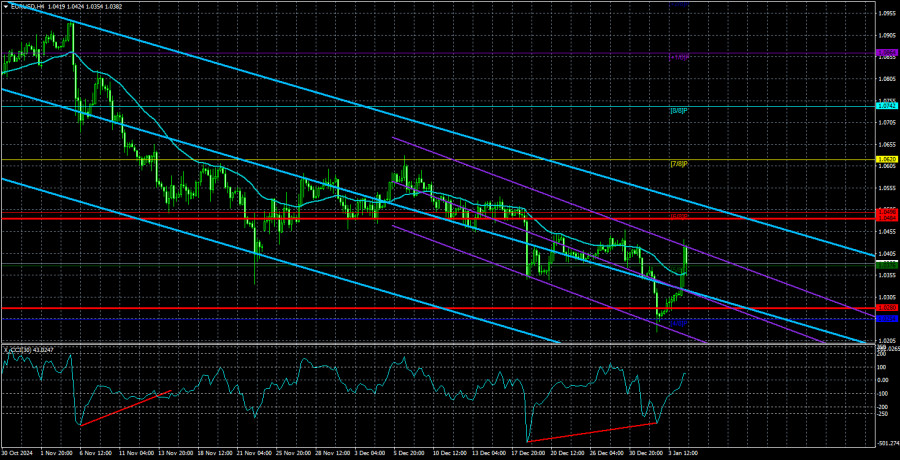
Task: Select the yellow [7/8]P Murray level label
Action: (x=678, y=163)
